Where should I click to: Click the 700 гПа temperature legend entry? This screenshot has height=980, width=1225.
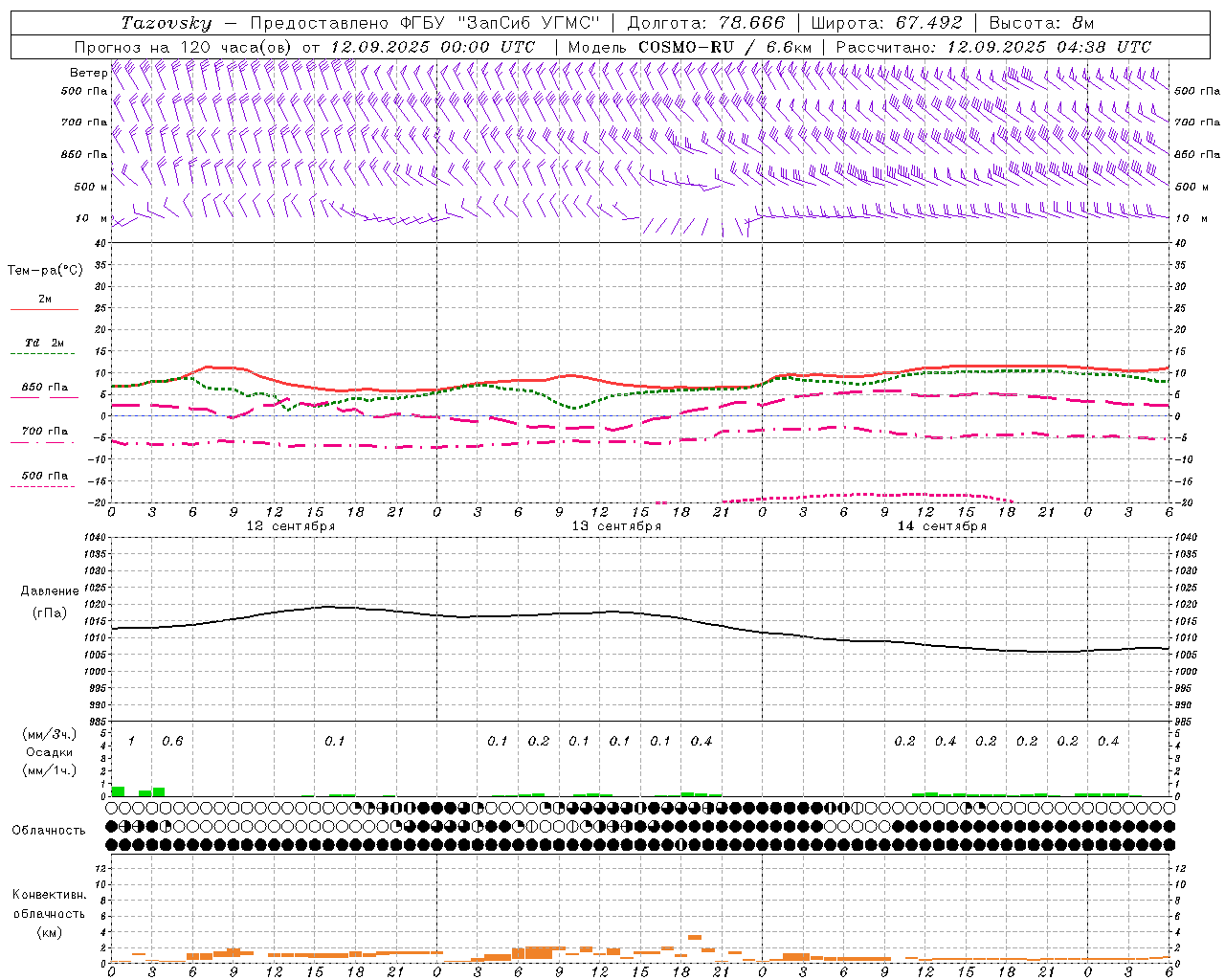(45, 432)
